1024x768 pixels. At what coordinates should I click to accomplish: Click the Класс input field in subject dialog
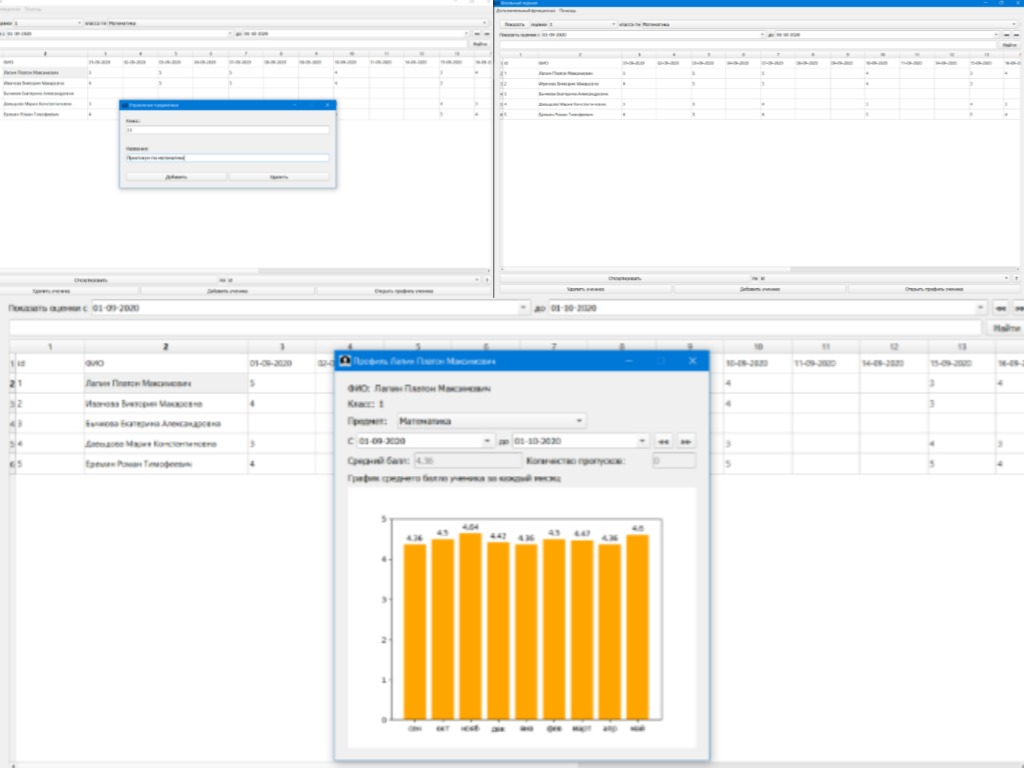[227, 130]
